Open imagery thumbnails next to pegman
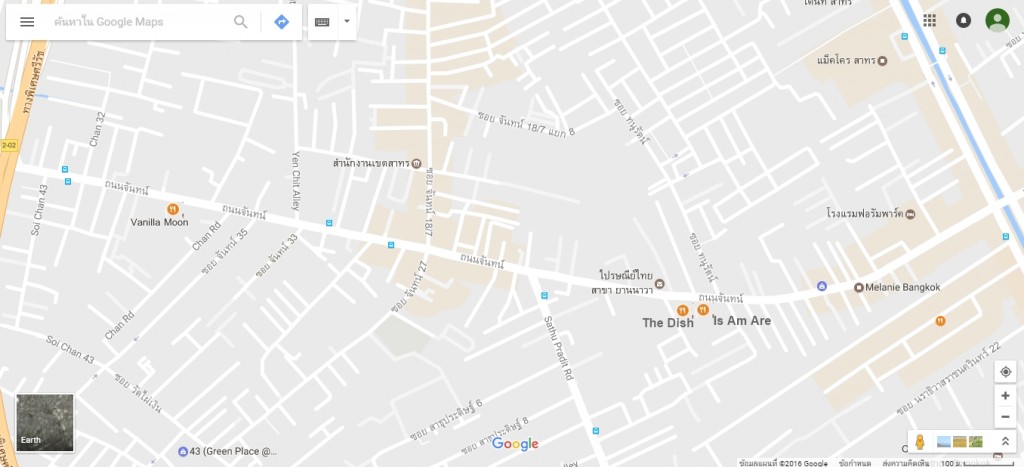1024x467 pixels. coord(959,442)
